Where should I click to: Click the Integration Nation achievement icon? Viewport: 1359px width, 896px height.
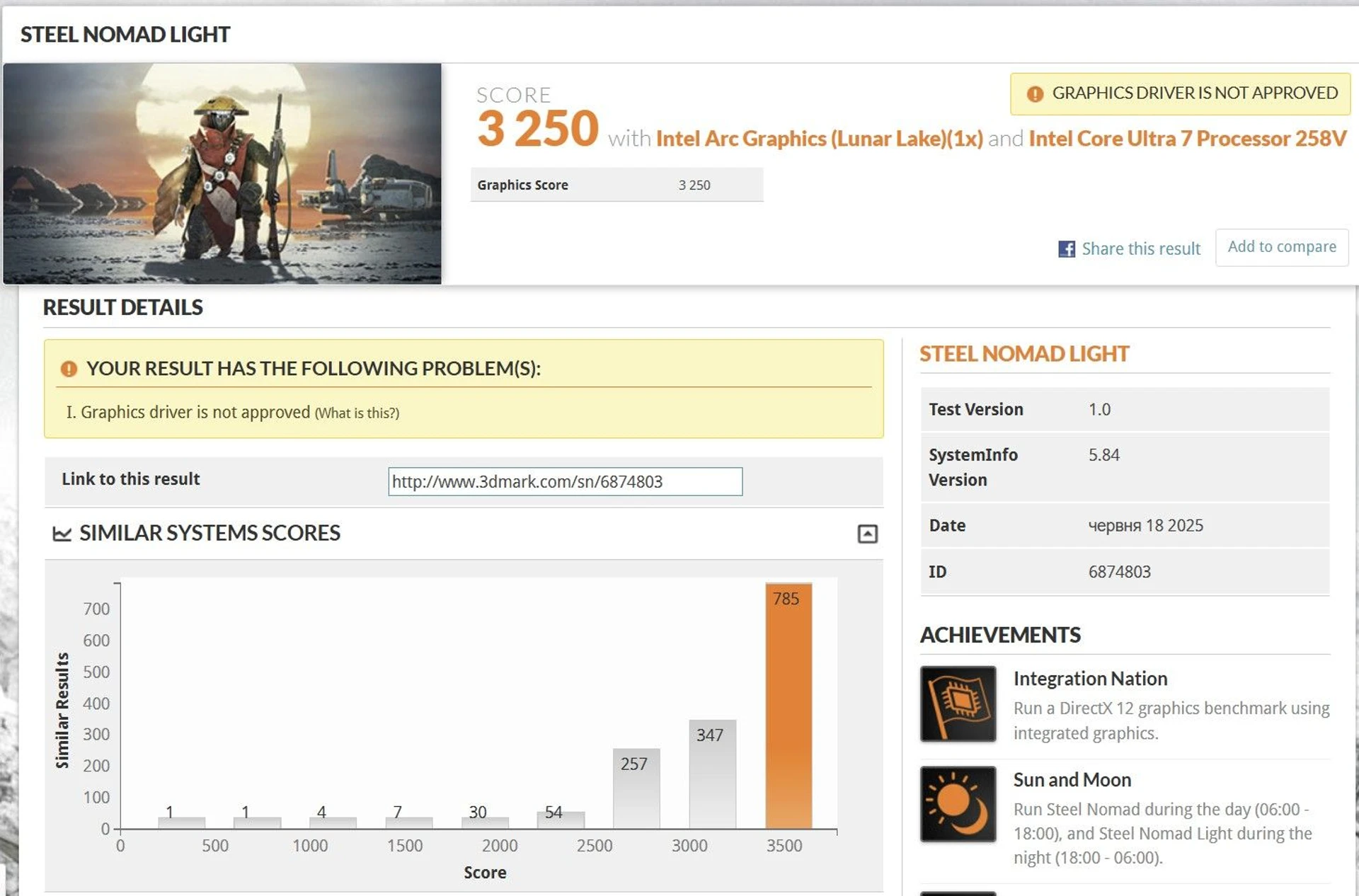(x=958, y=703)
